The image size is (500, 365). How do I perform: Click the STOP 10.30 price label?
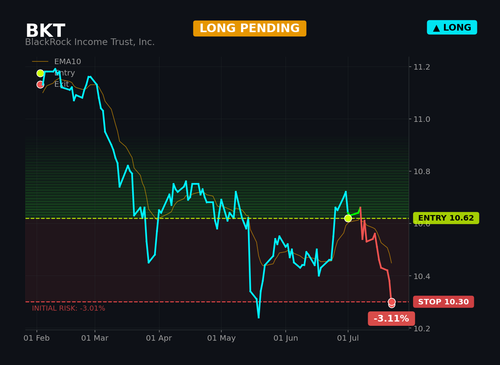coord(443,302)
